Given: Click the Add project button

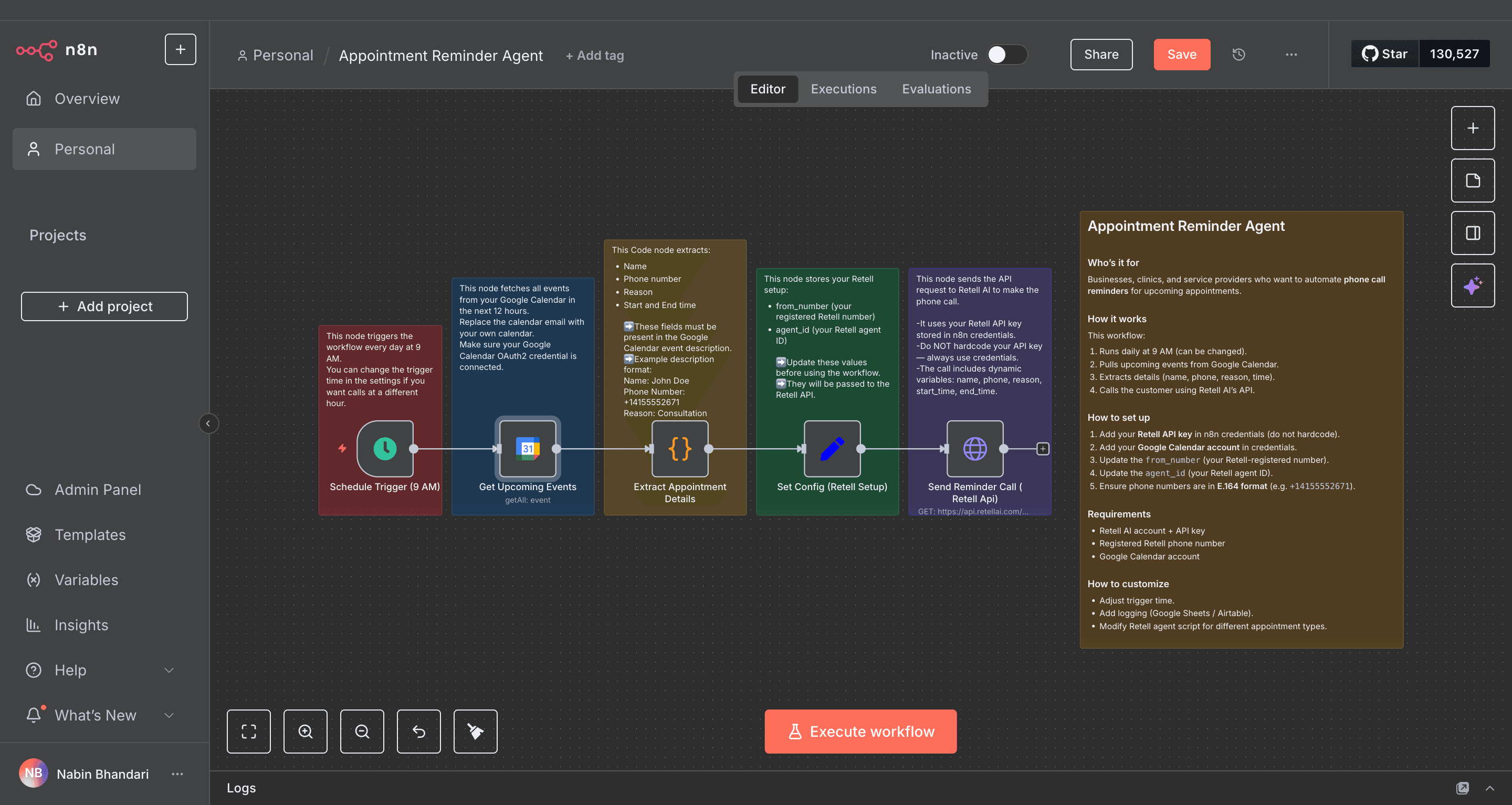Looking at the screenshot, I should 104,306.
